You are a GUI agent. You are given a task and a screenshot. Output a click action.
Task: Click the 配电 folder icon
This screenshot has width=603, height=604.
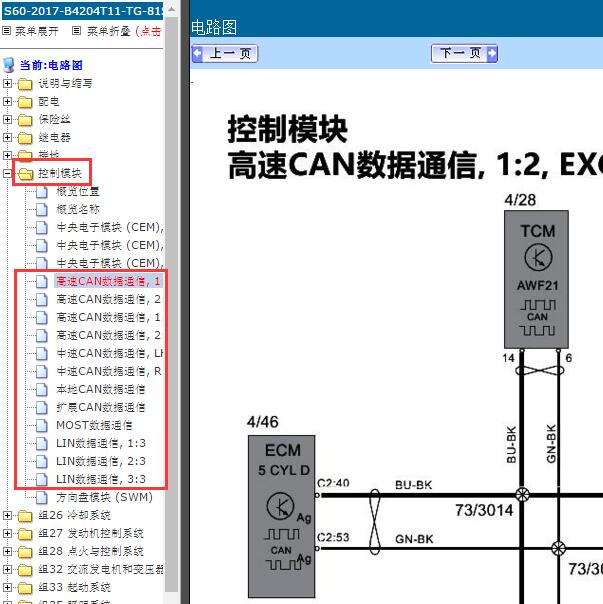[x=25, y=102]
